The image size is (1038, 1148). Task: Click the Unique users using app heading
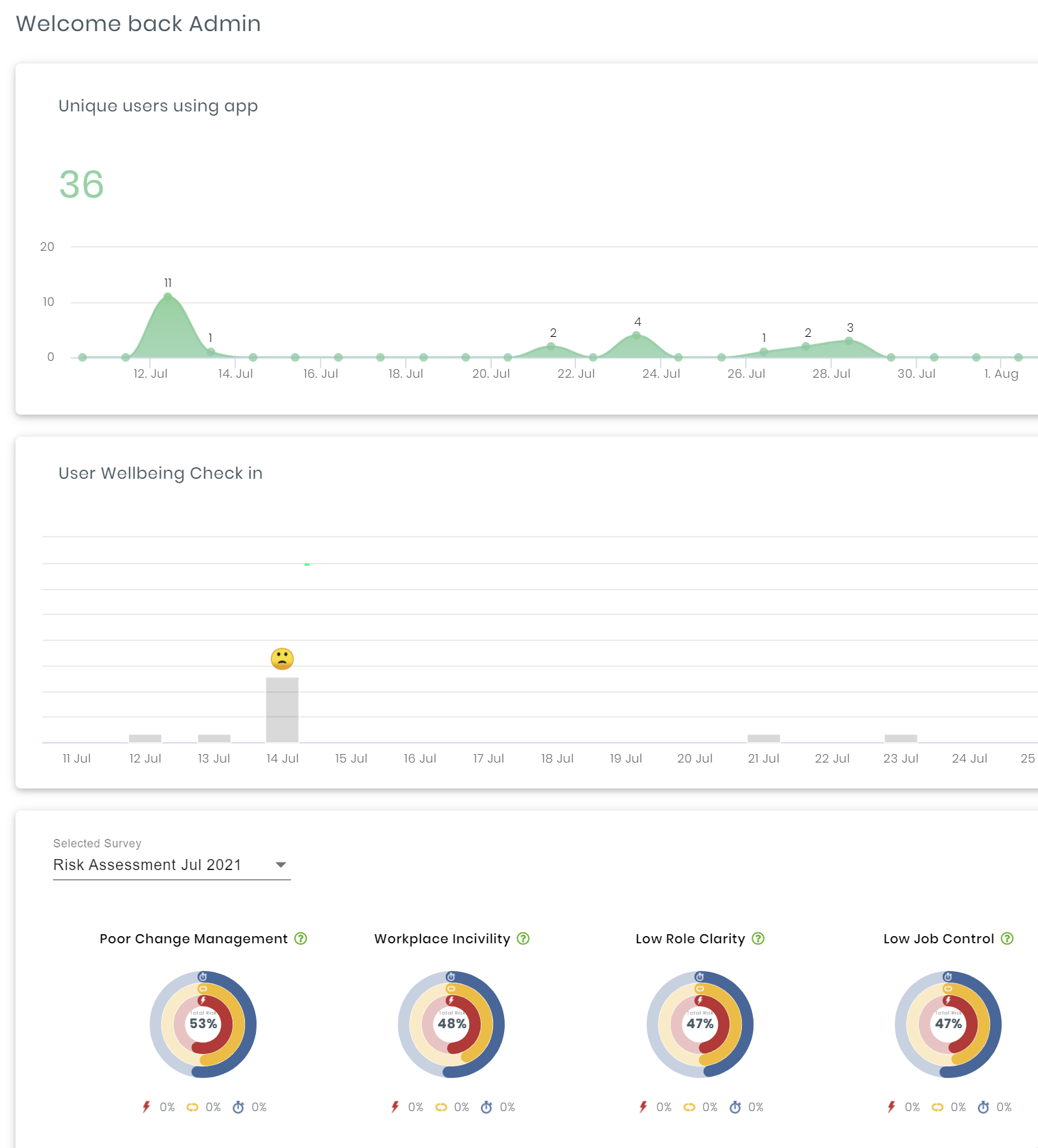(158, 106)
